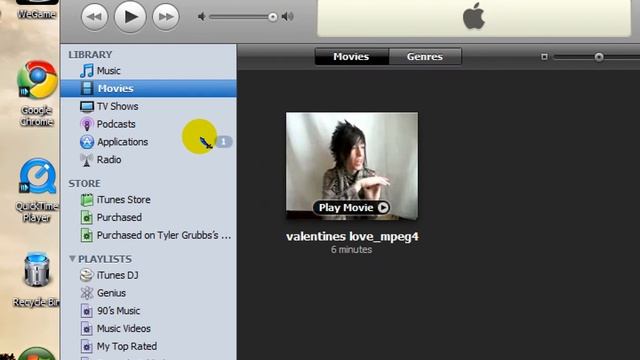Select Podcasts in the sidebar
This screenshot has width=640, height=360.
(x=116, y=124)
